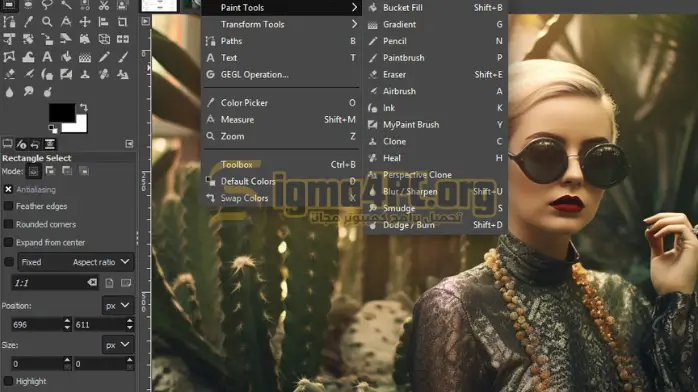
Task: Select the Bucket Fill toolbox icon
Action: pos(66,57)
